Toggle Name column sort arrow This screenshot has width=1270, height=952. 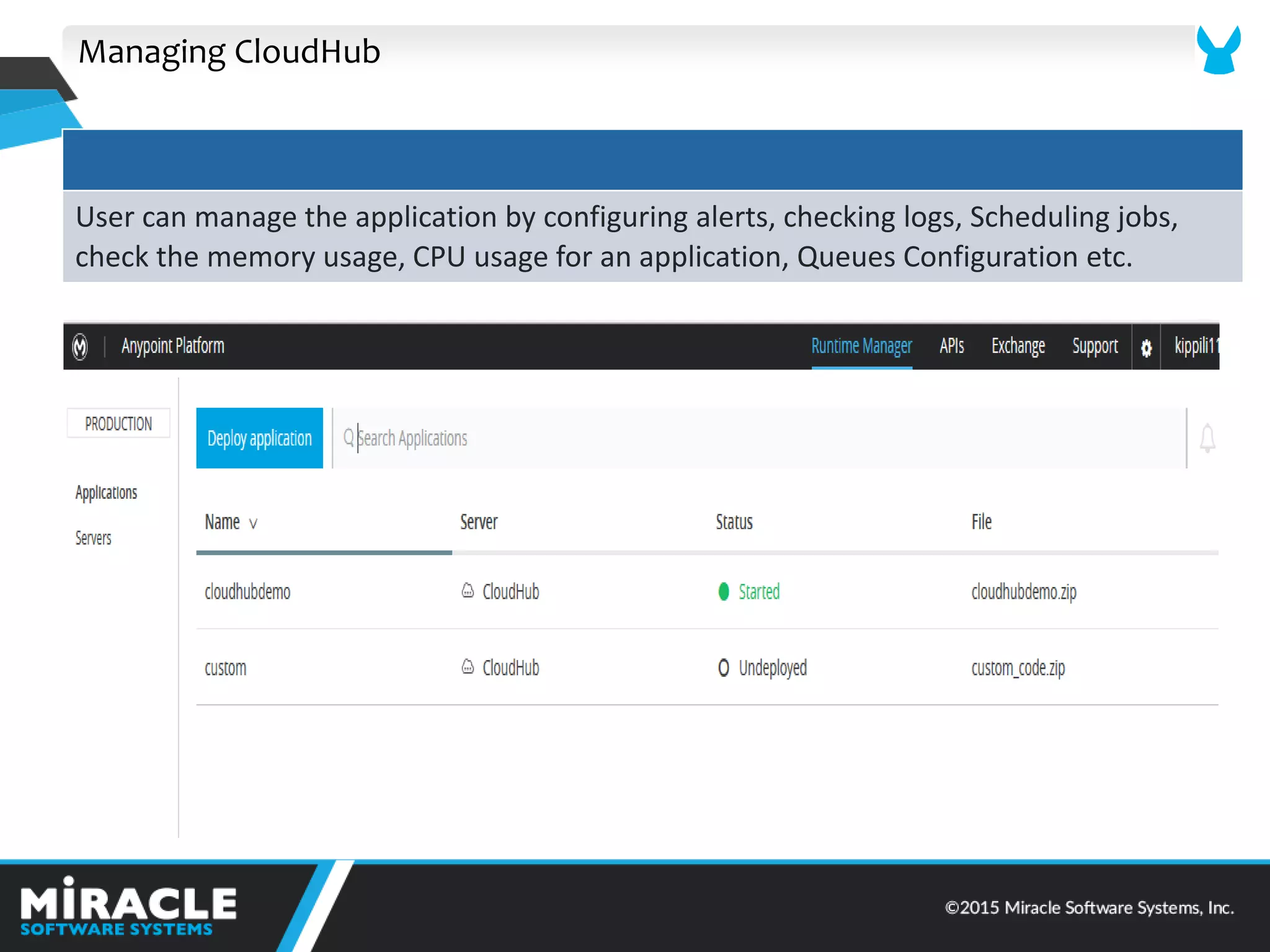[x=253, y=524]
